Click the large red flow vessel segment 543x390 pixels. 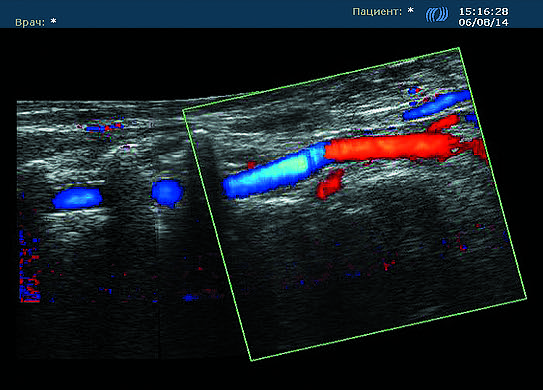(x=390, y=148)
